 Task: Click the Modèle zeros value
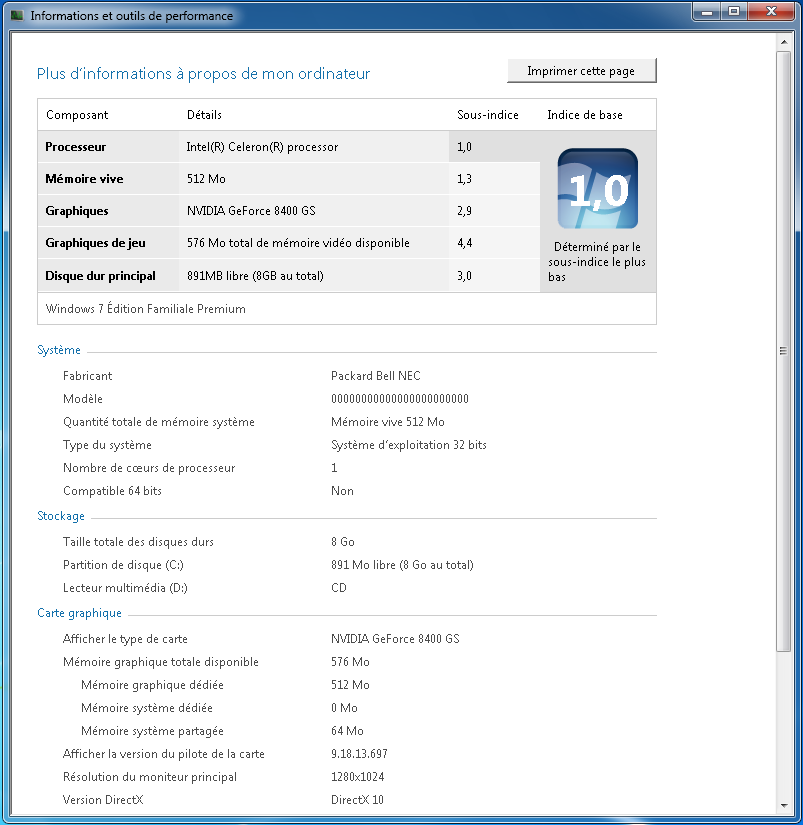[400, 399]
